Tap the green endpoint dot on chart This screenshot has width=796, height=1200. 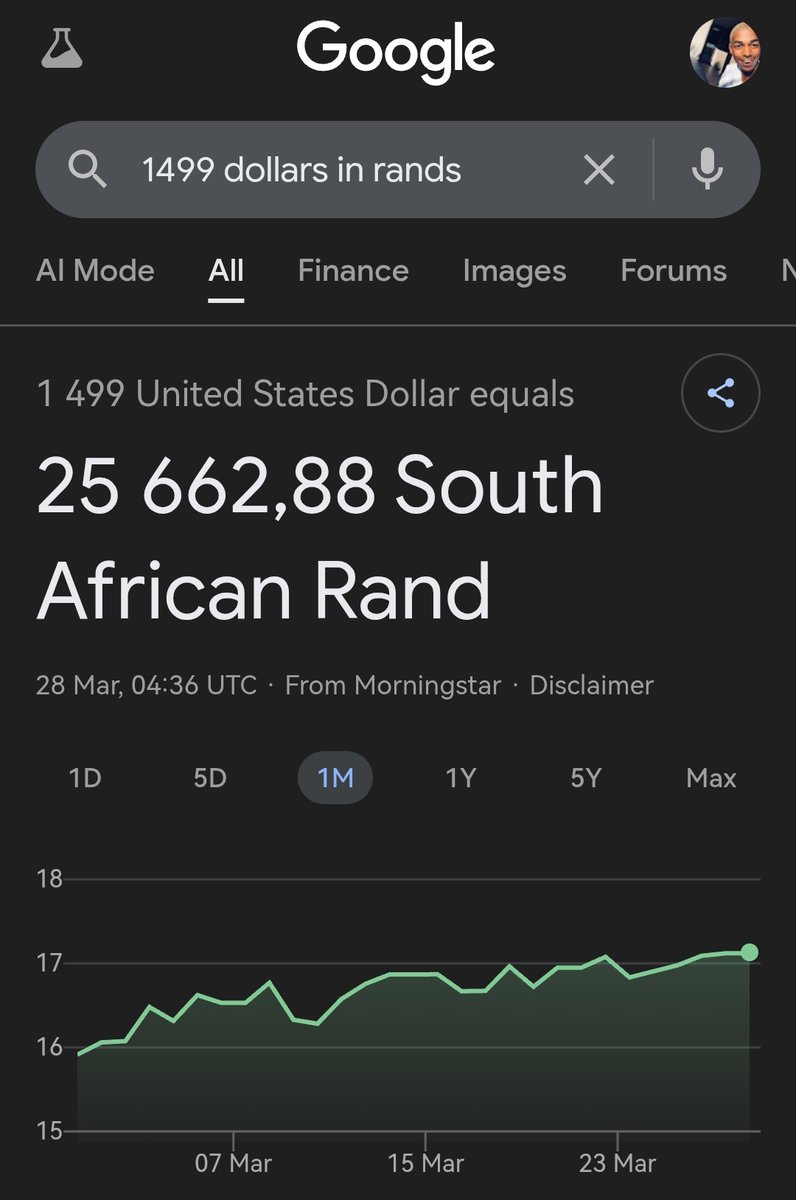click(x=749, y=952)
